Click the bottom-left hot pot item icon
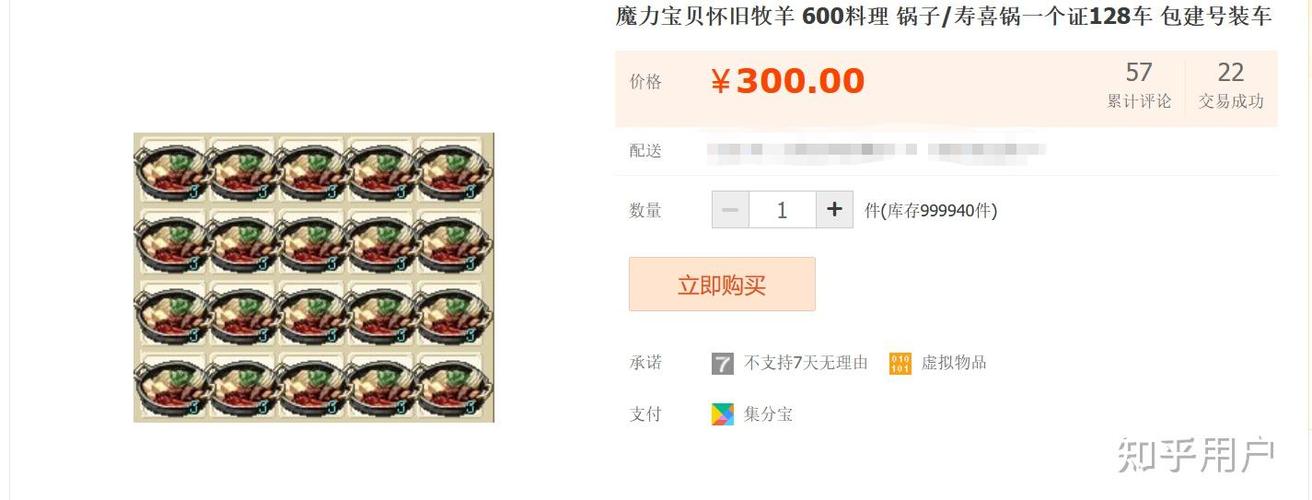Viewport: 1312px width, 500px height. (x=170, y=386)
